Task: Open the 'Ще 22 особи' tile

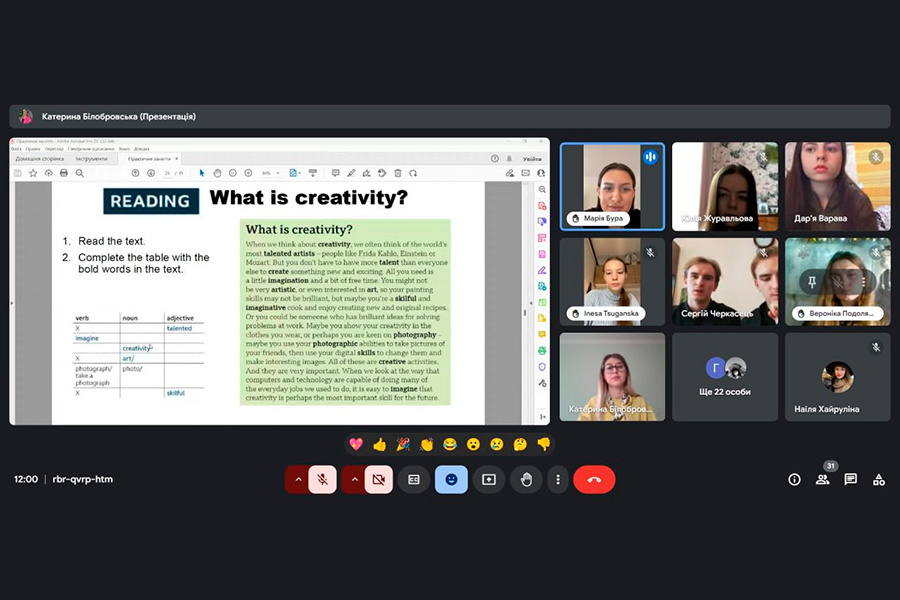Action: tap(725, 377)
